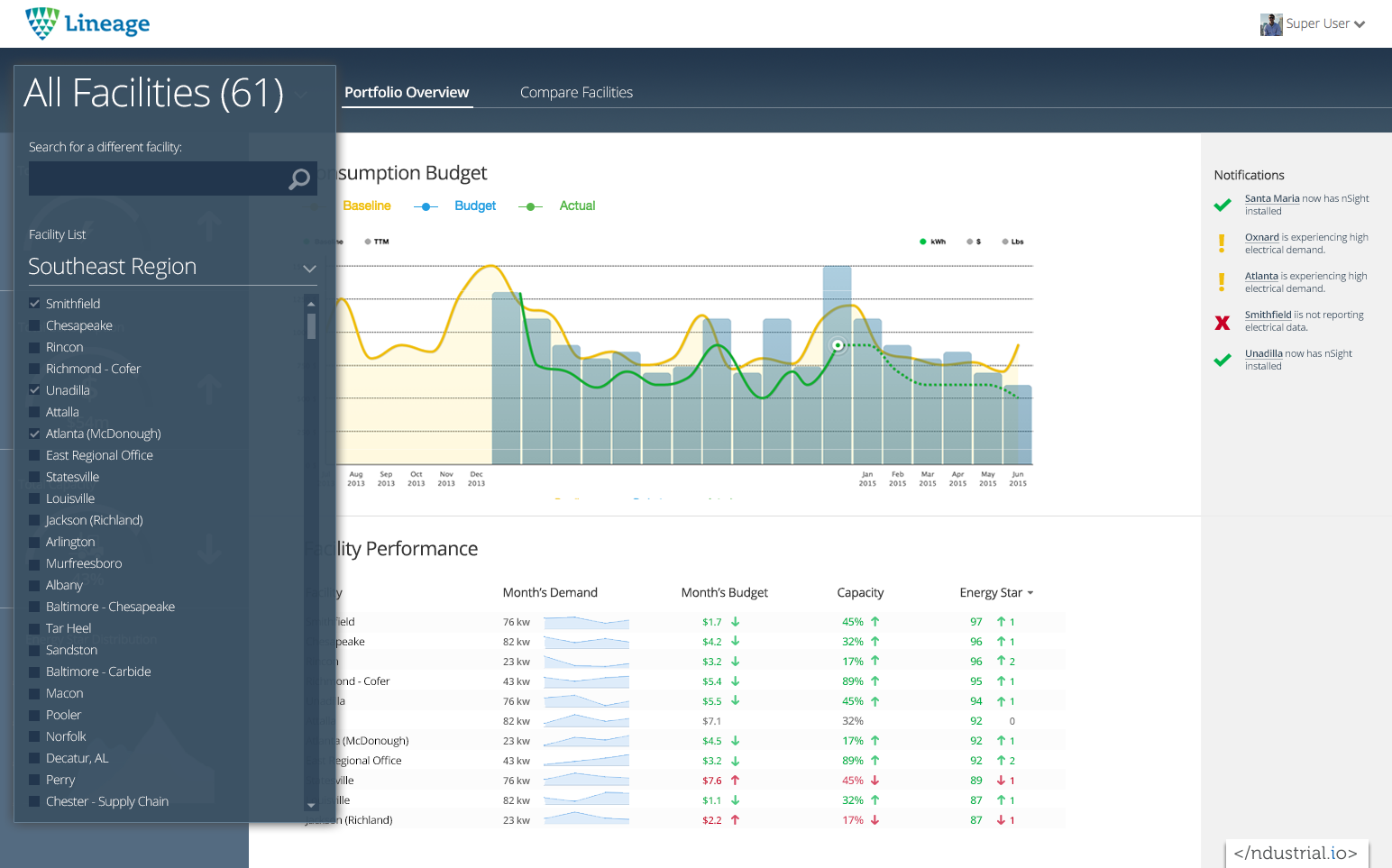Check the Chesapeake facility checkbox
1392x868 pixels.
34,325
